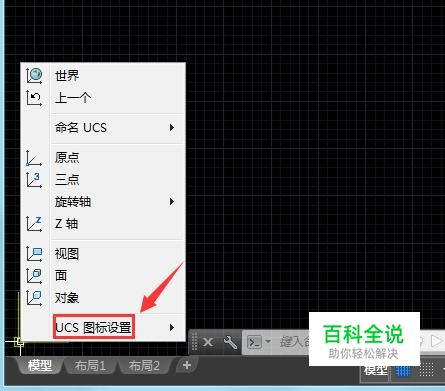Click the status bar 模型 button
Screen dimensions: 445x391
tap(376, 370)
